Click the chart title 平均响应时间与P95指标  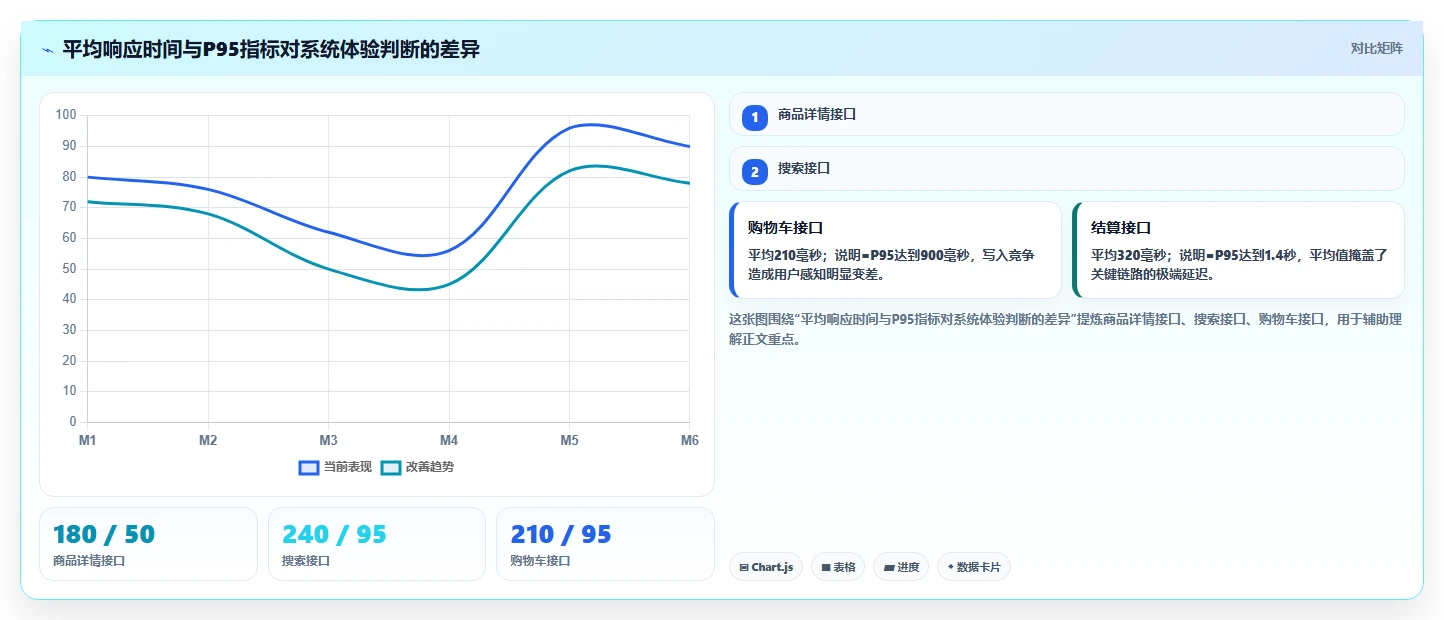tap(270, 49)
